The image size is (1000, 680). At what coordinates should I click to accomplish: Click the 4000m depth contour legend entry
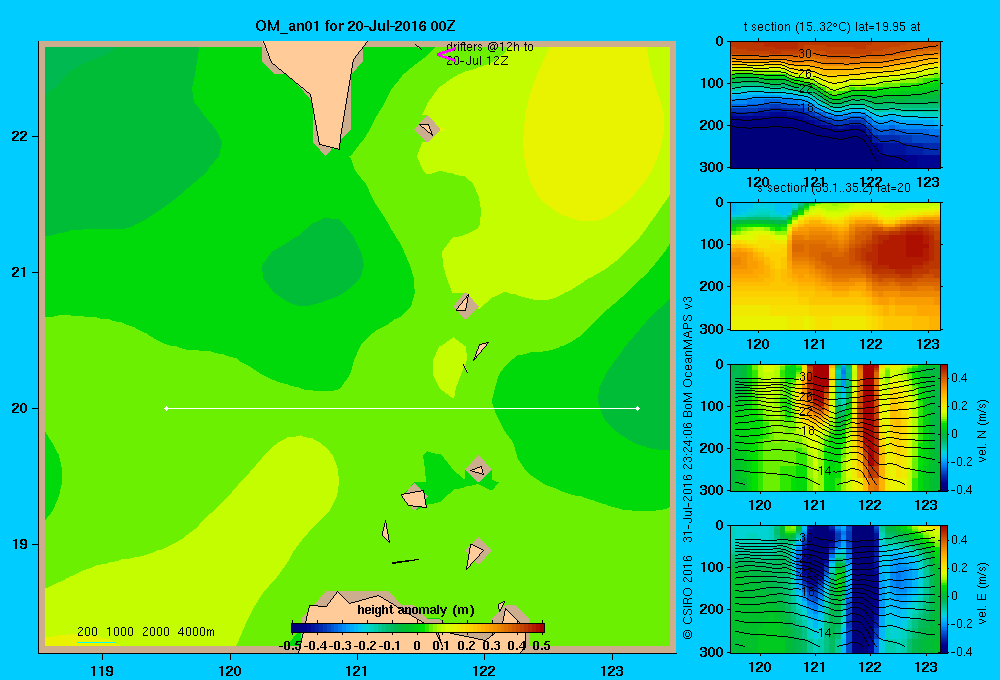click(196, 632)
